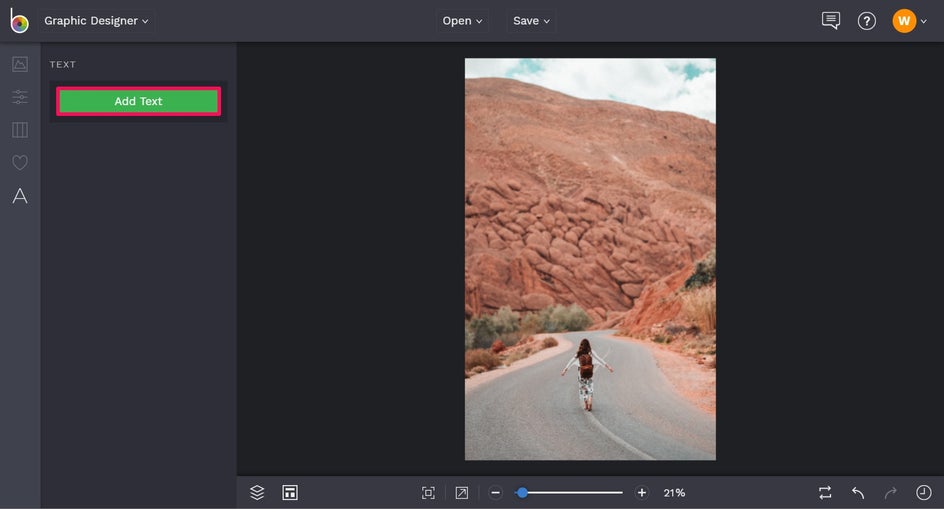Click the zoom slider handle
The height and width of the screenshot is (509, 944).
[523, 493]
